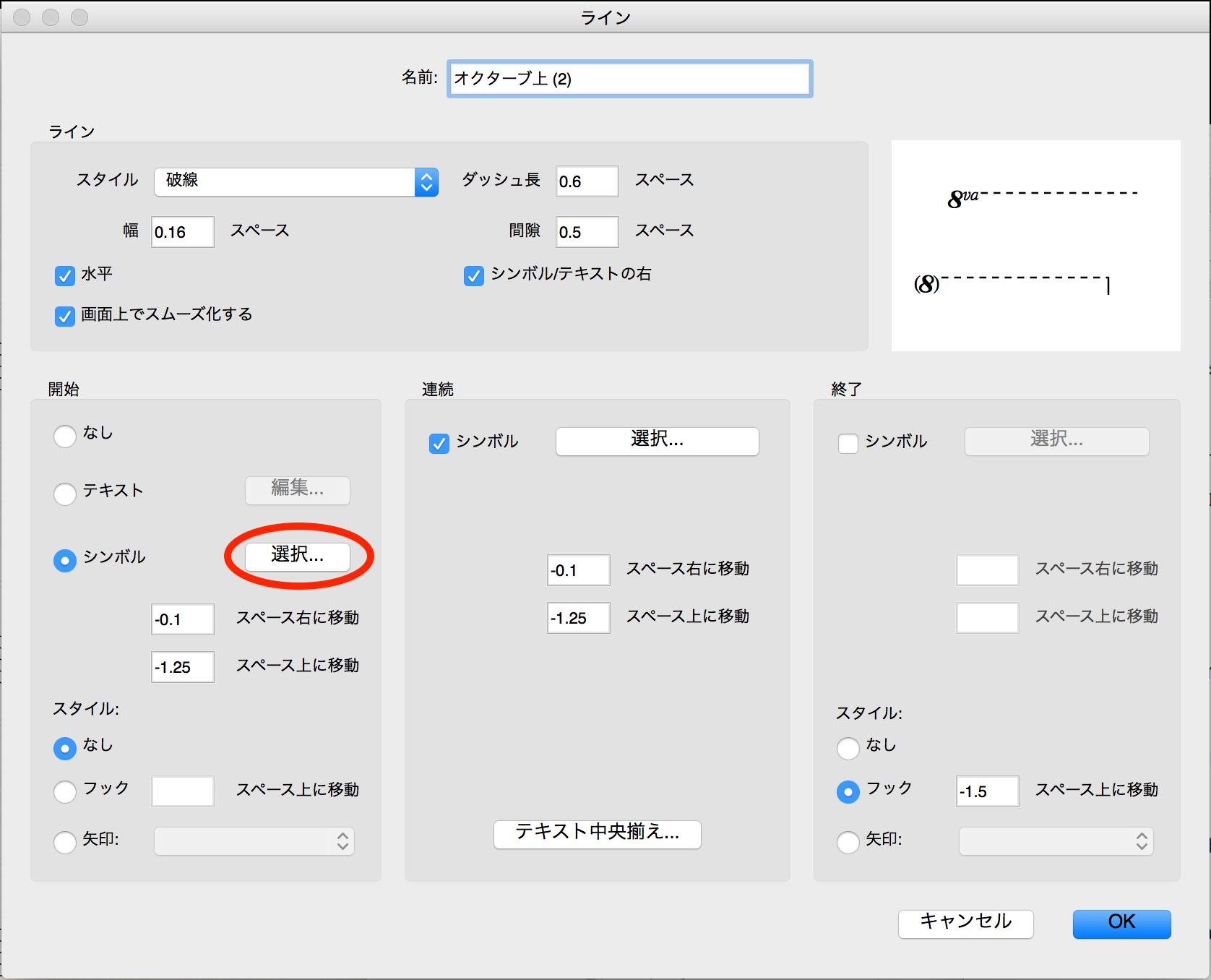The height and width of the screenshot is (980, 1211).
Task: Open テキスト中央揃え... dialog
Action: click(597, 834)
